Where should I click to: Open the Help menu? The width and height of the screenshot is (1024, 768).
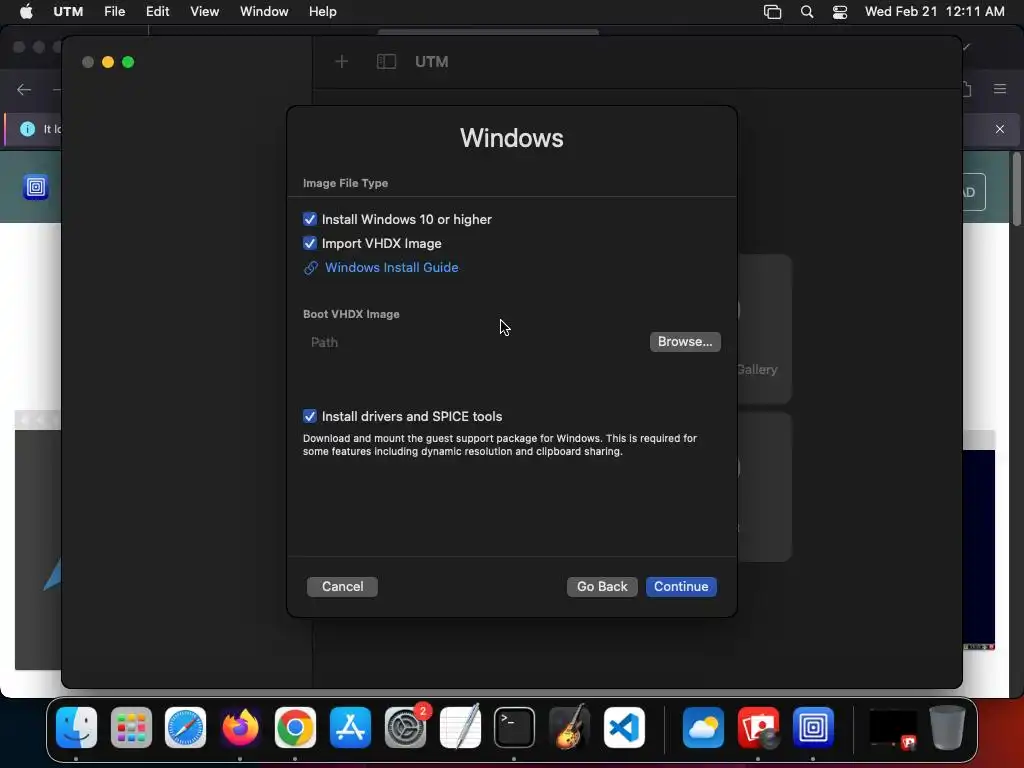click(323, 12)
